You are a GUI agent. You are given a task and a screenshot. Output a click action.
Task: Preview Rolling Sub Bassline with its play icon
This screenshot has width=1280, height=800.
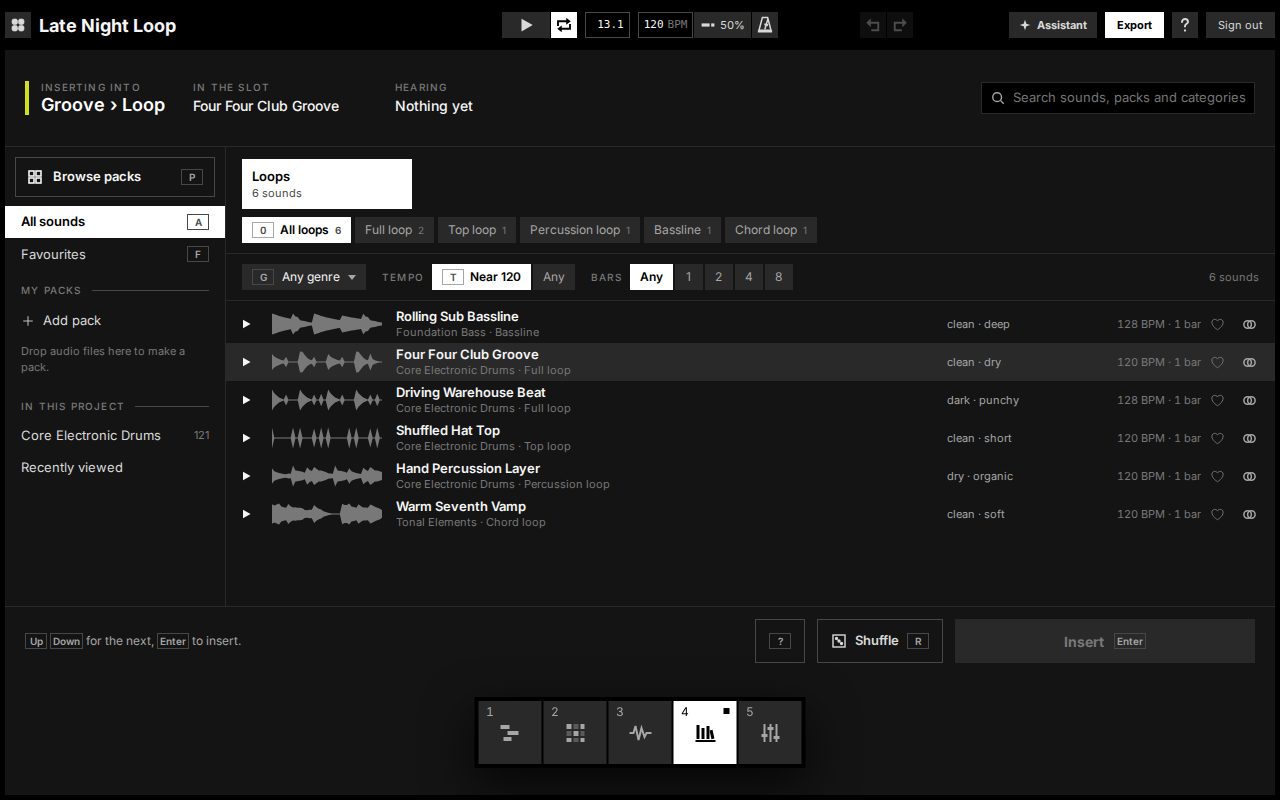(247, 324)
